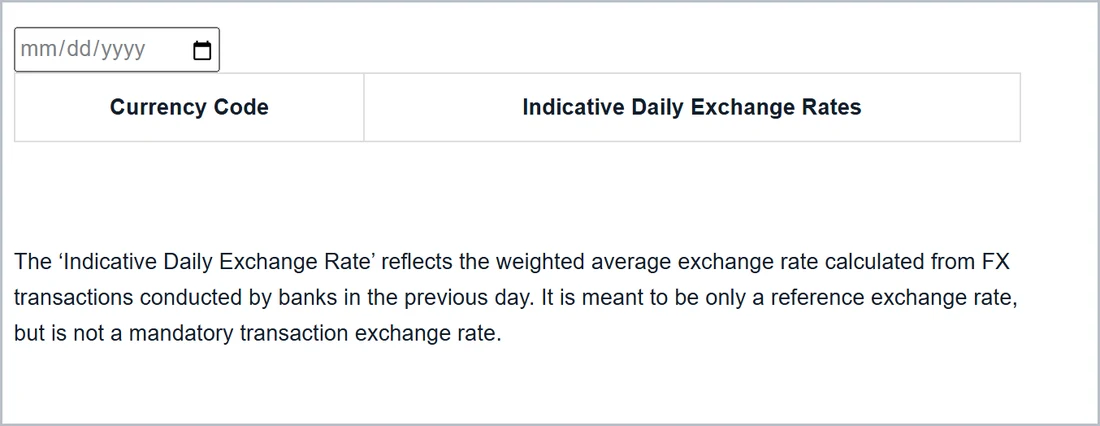Open the calendar picker icon

[x=202, y=50]
